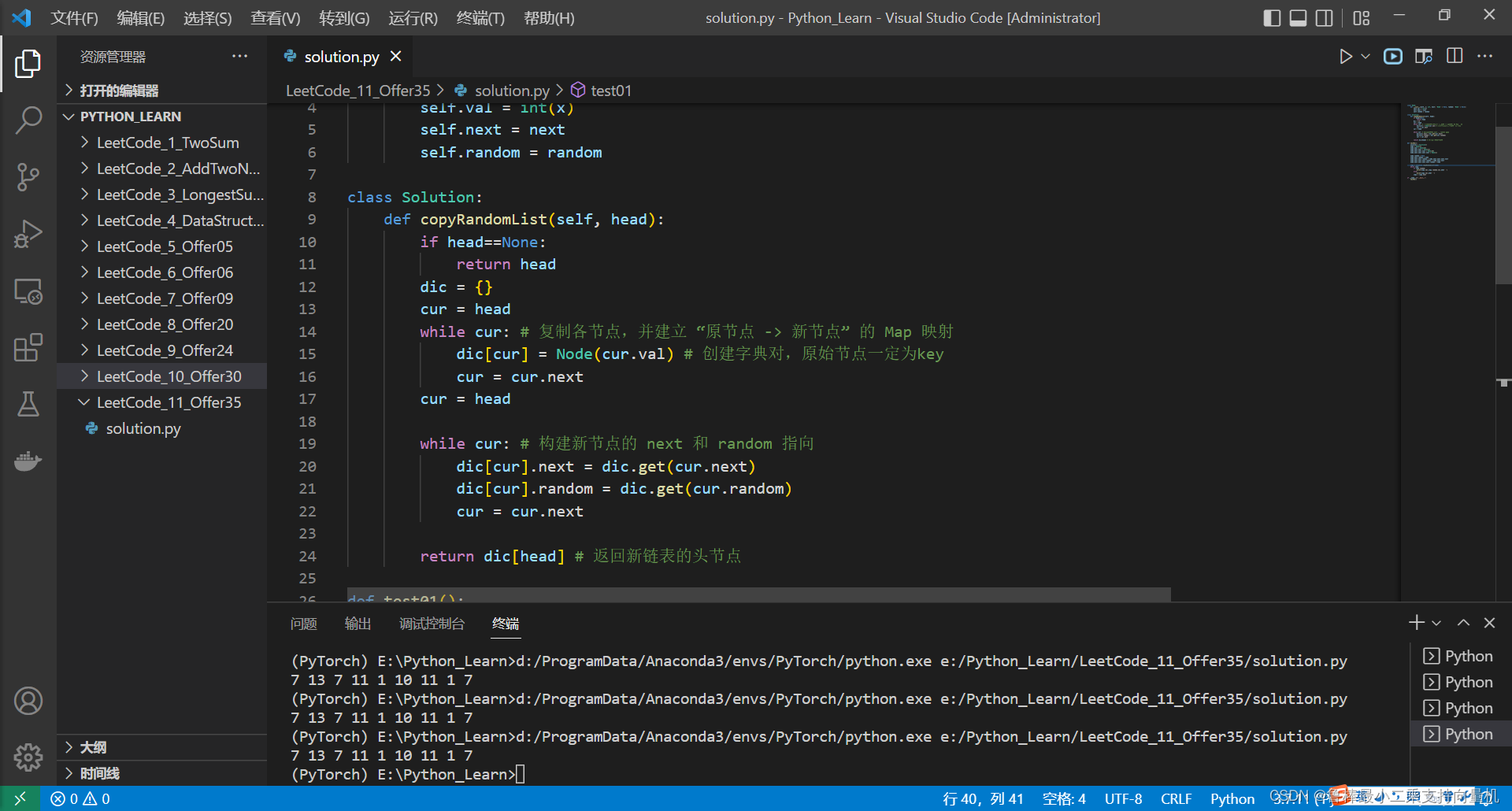Click remote window indicator in status bar

pyautogui.click(x=20, y=798)
